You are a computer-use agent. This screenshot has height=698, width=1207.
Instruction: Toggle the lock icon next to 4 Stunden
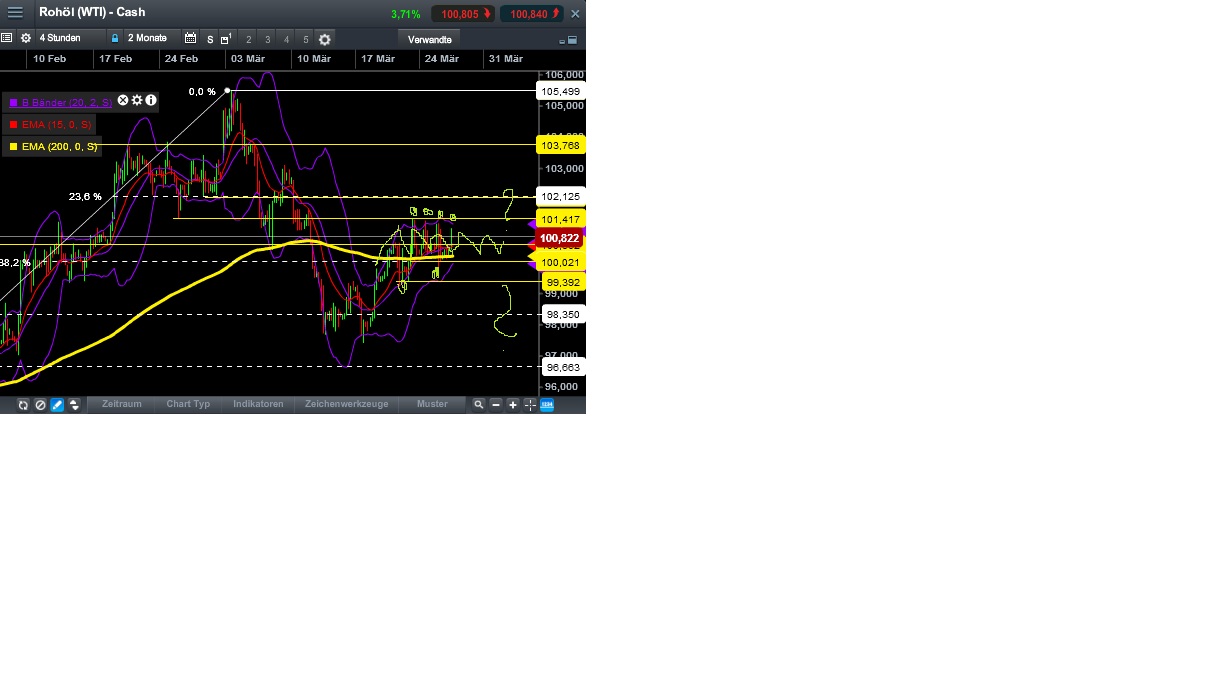[115, 39]
